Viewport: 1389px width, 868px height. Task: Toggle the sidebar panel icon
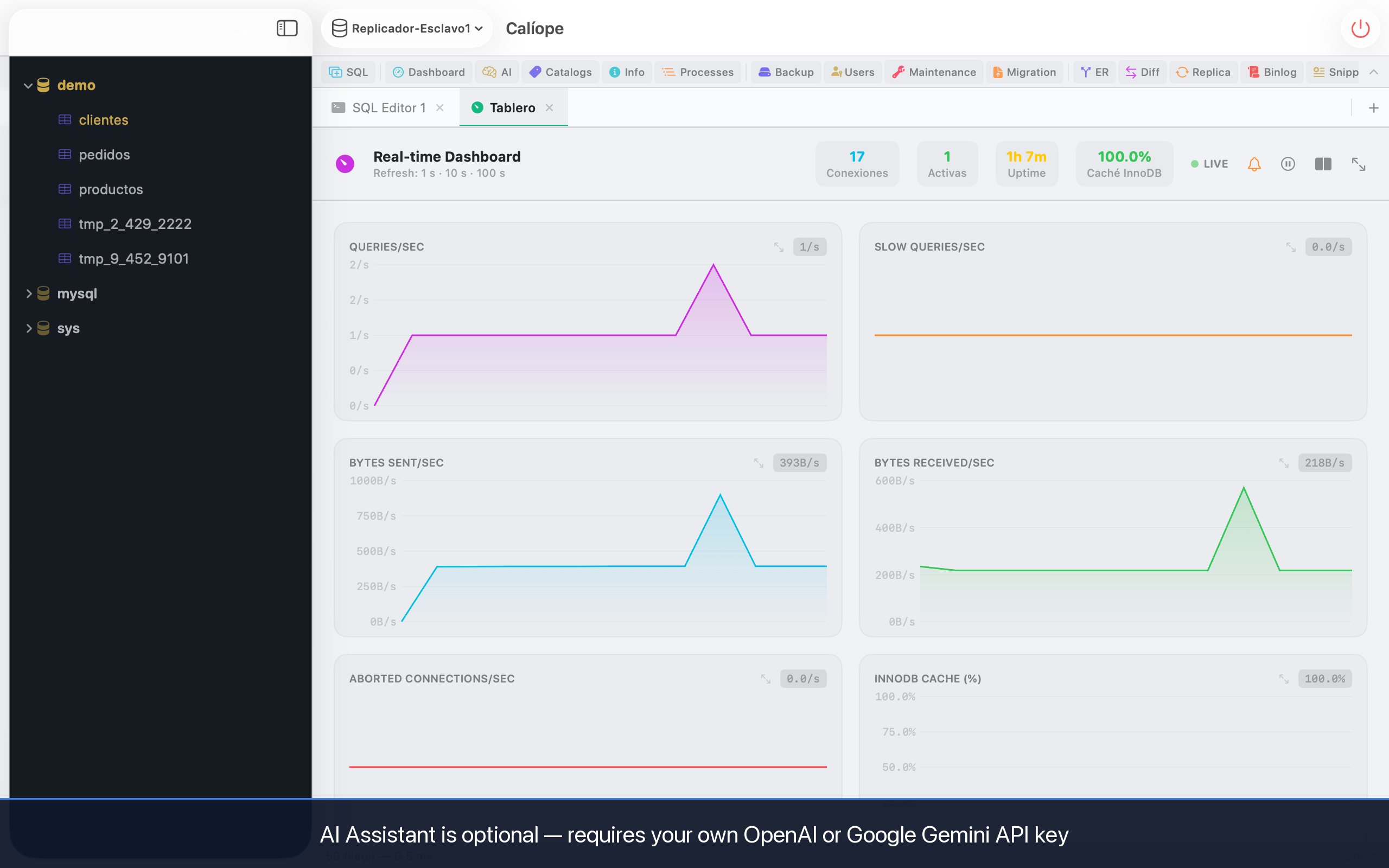pyautogui.click(x=286, y=28)
